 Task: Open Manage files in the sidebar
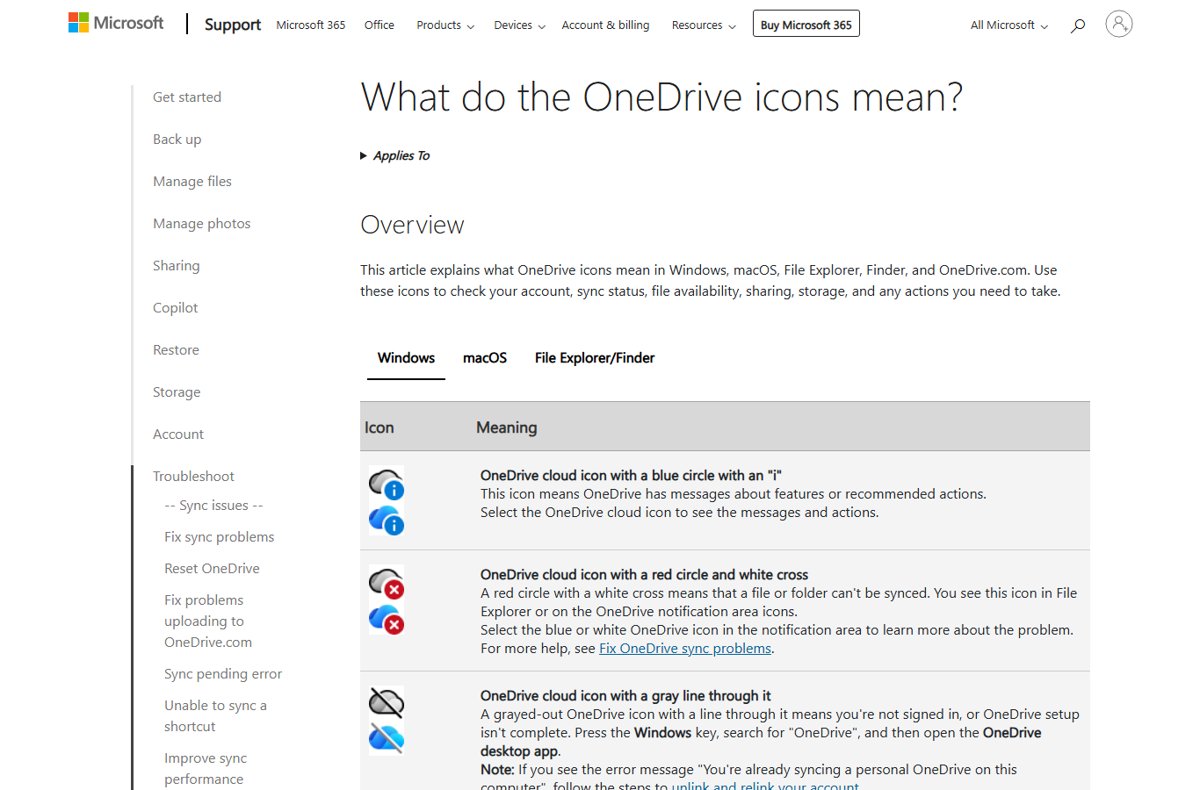(x=192, y=181)
